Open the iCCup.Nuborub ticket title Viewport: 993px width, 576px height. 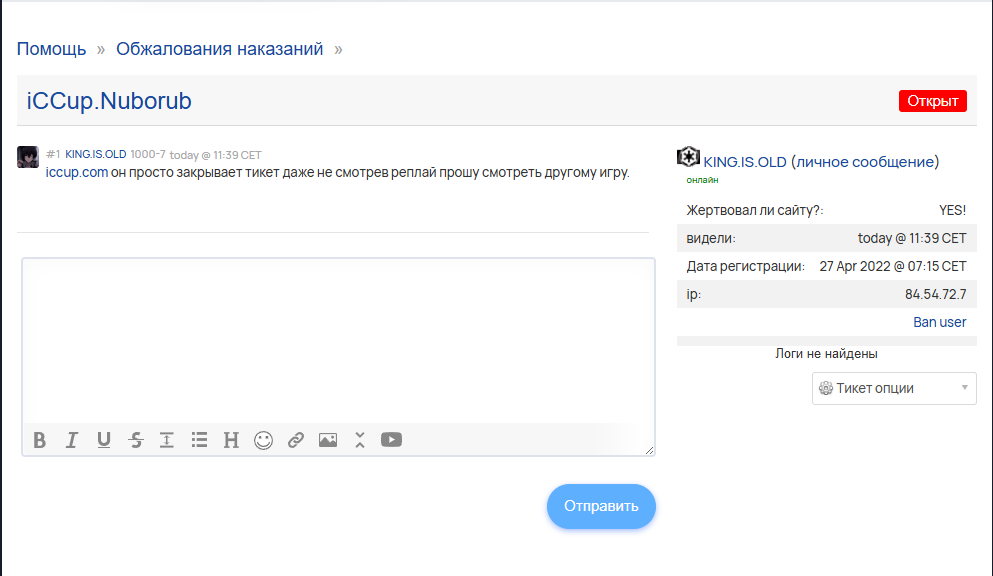point(109,101)
